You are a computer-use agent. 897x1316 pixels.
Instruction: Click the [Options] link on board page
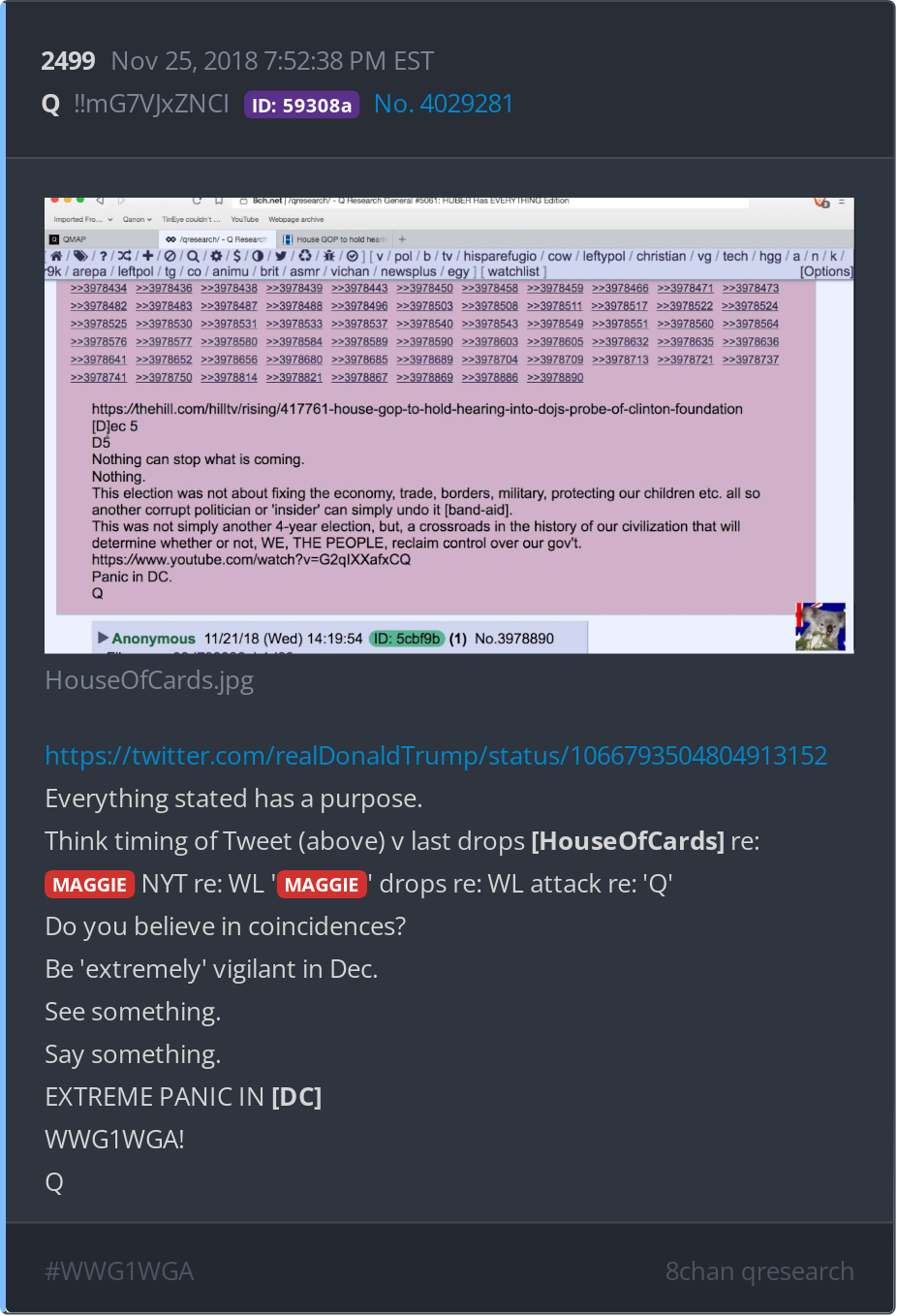(826, 271)
